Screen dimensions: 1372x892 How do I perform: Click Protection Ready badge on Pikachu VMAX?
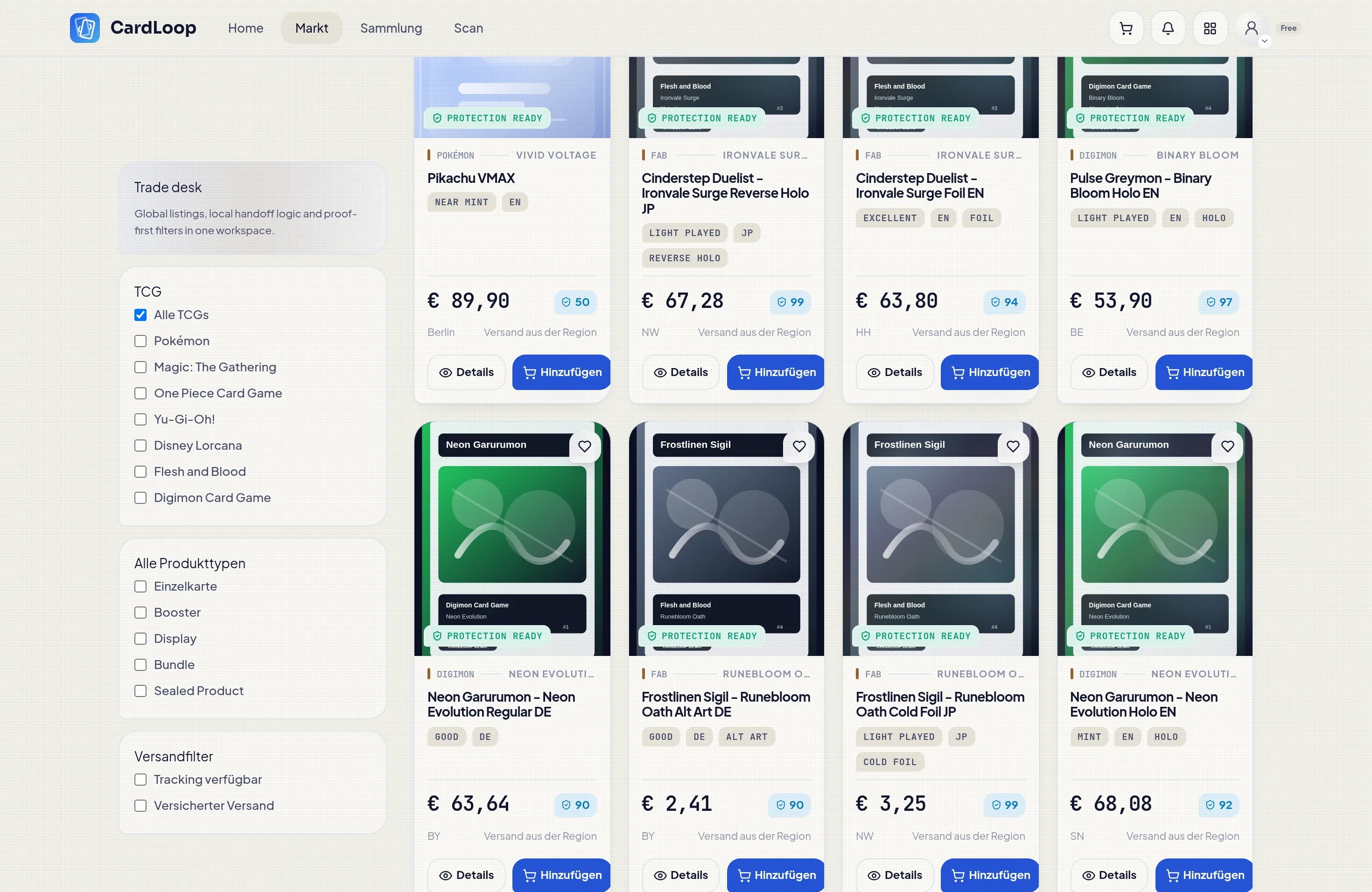487,118
